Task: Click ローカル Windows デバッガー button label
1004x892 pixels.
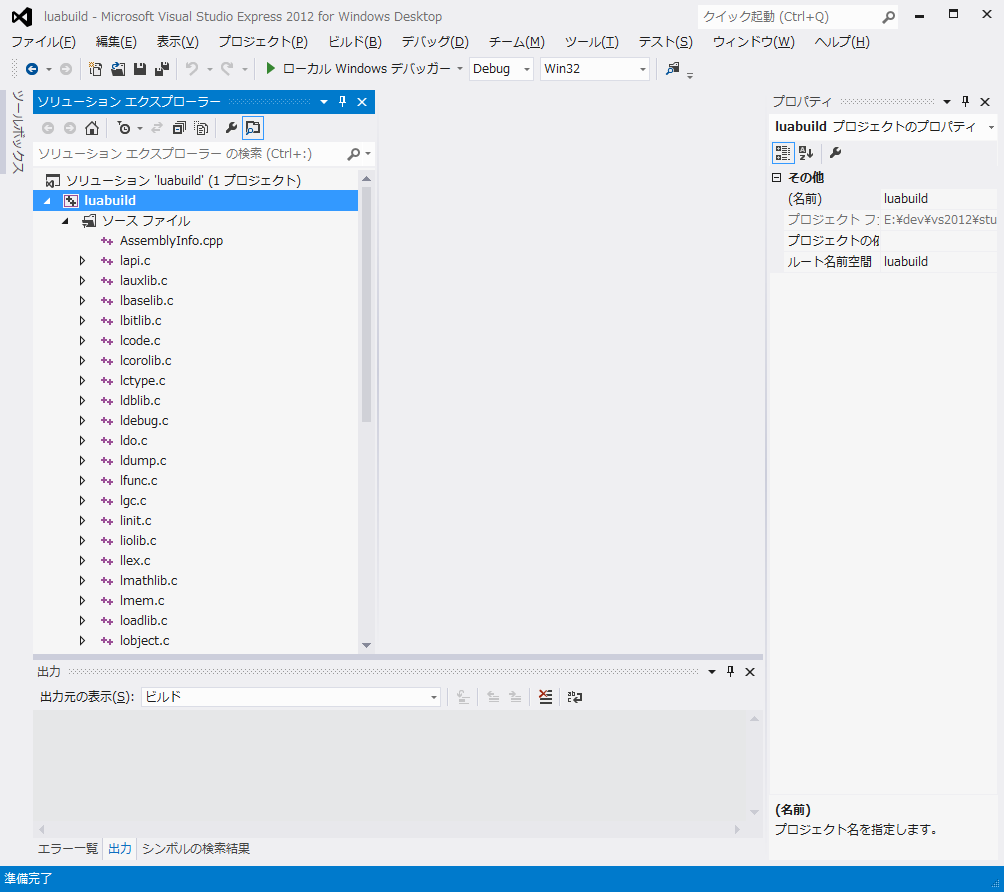Action: click(x=366, y=69)
